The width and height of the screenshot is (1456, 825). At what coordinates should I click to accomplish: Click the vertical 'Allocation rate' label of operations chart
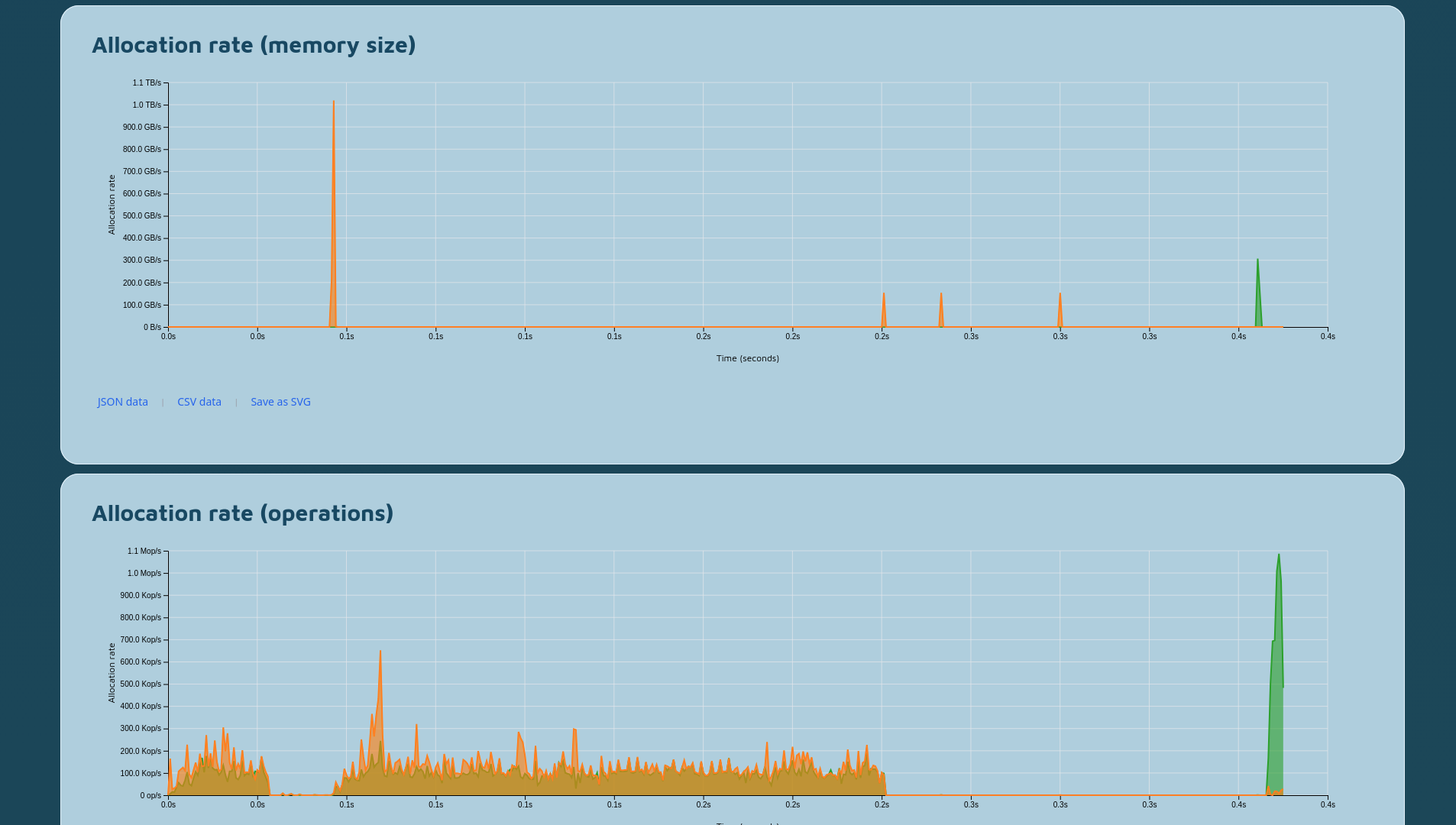112,673
